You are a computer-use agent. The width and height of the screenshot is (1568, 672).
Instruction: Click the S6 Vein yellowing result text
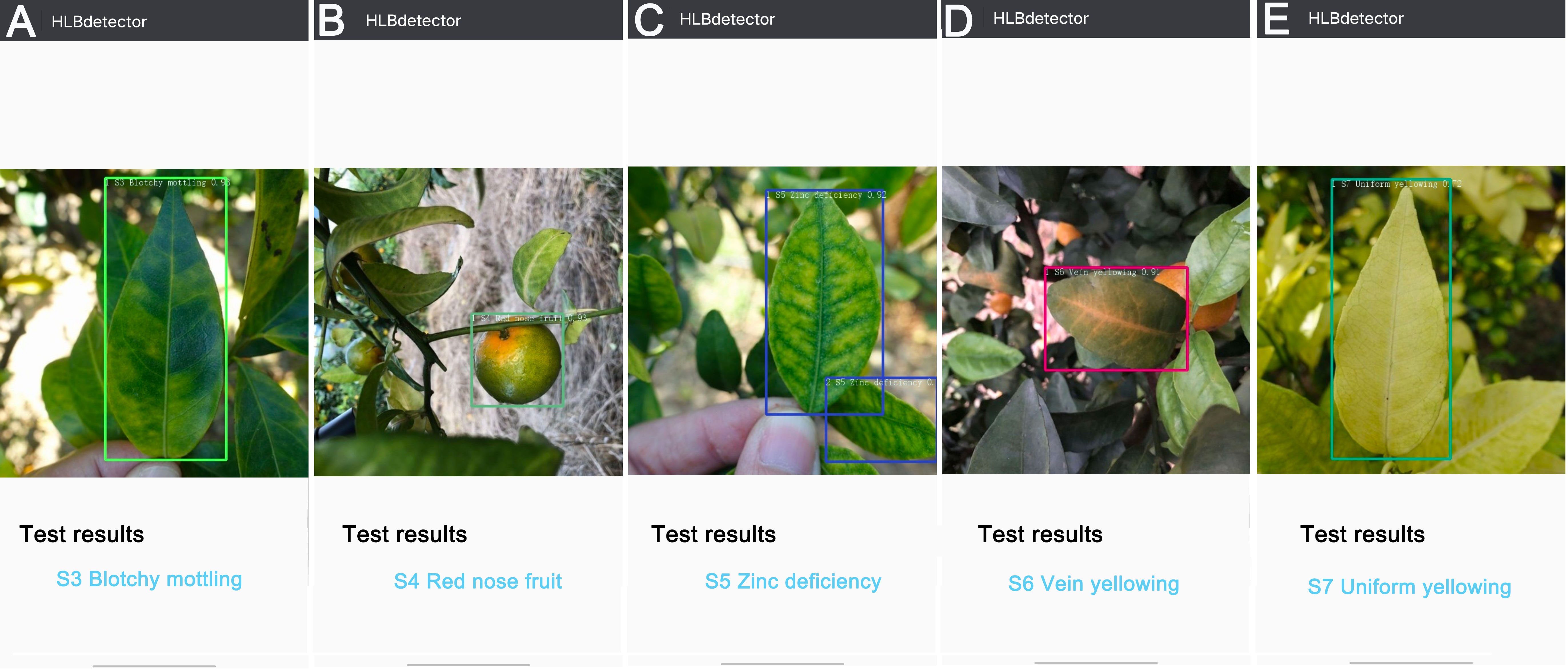(1094, 584)
